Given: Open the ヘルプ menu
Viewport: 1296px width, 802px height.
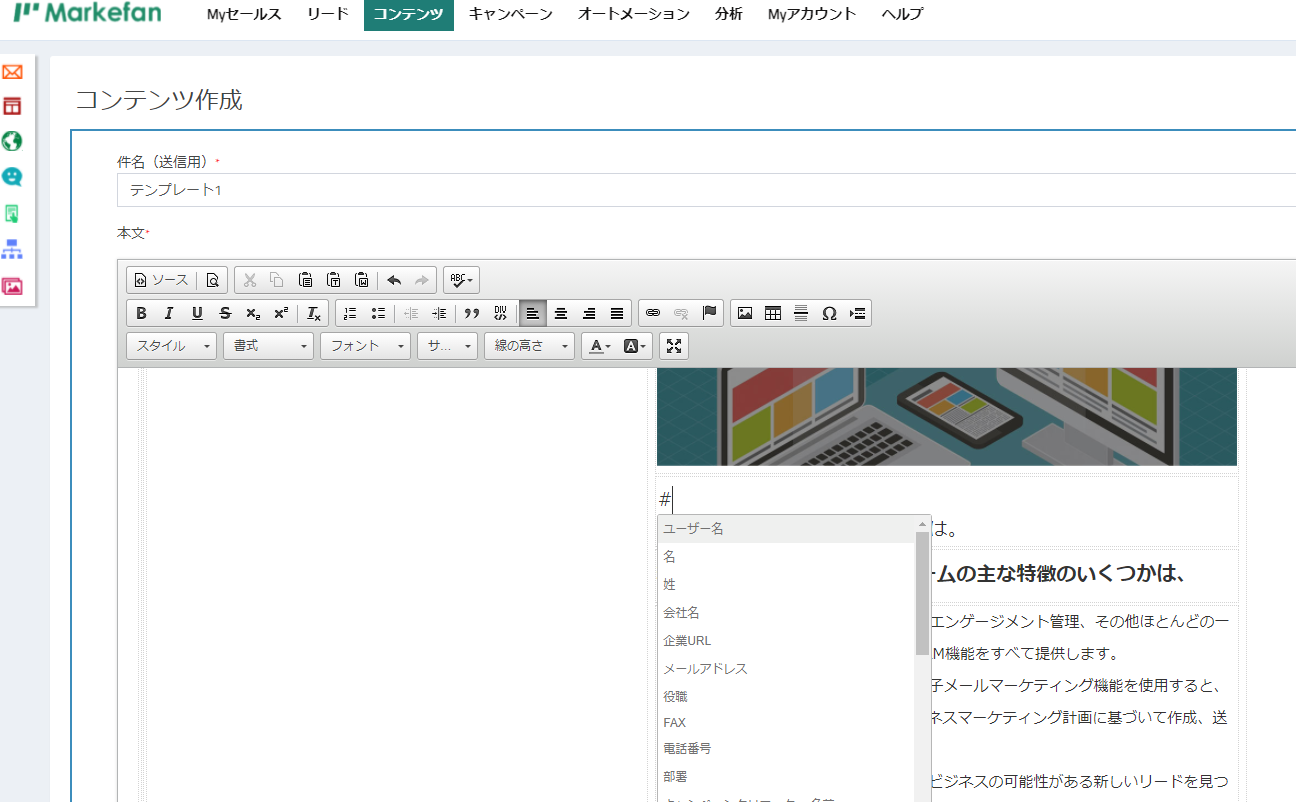Looking at the screenshot, I should [x=902, y=14].
